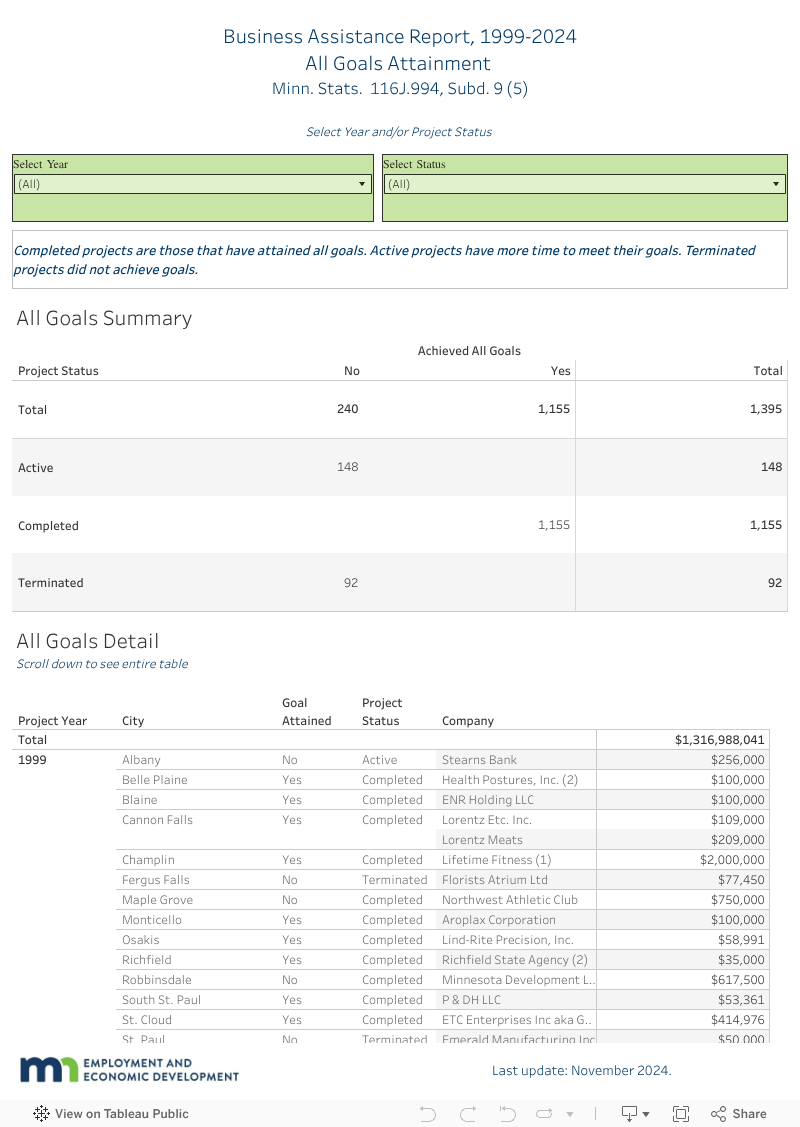Image resolution: width=800 pixels, height=1127 pixels.
Task: Select the Stearns Bank row
Action: [479, 760]
